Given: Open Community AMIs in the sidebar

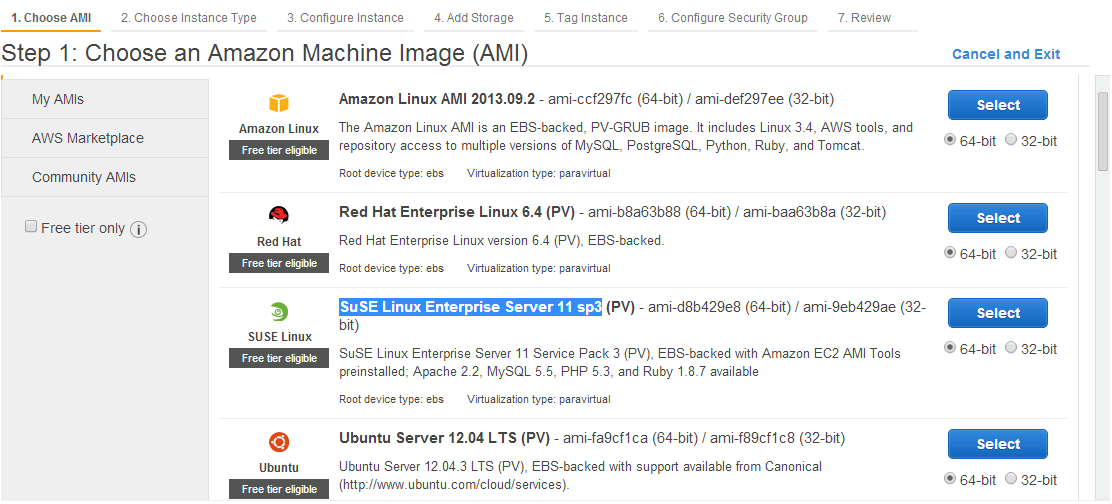Looking at the screenshot, I should coord(105,177).
